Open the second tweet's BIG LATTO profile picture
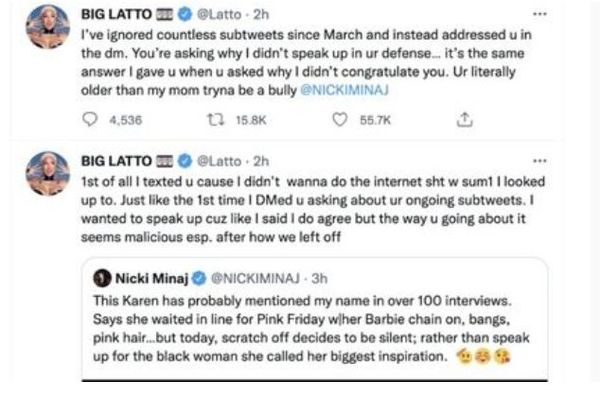The height and width of the screenshot is (398, 600). click(48, 173)
